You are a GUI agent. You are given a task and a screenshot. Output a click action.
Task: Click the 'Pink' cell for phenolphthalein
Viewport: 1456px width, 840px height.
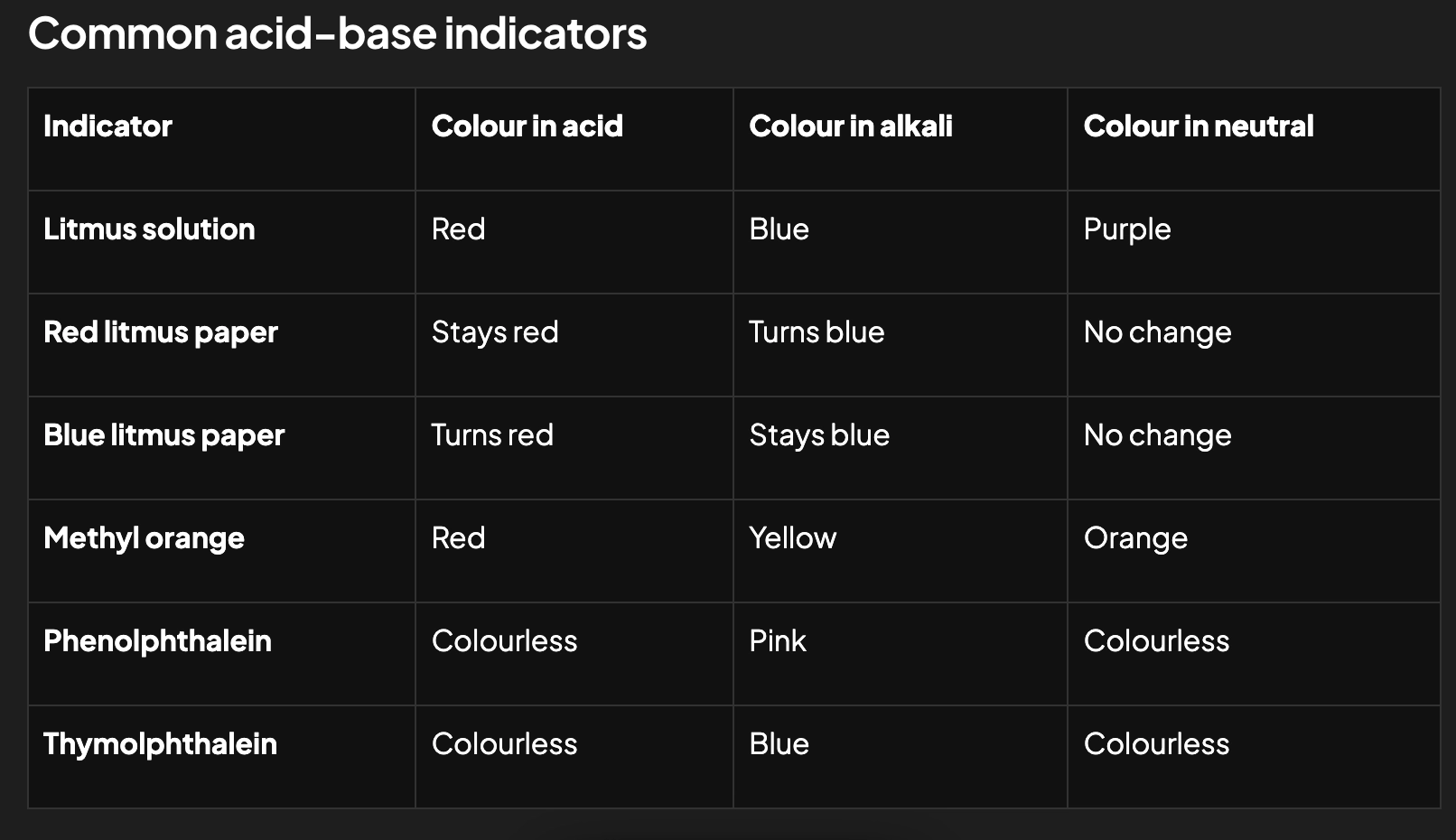point(777,641)
